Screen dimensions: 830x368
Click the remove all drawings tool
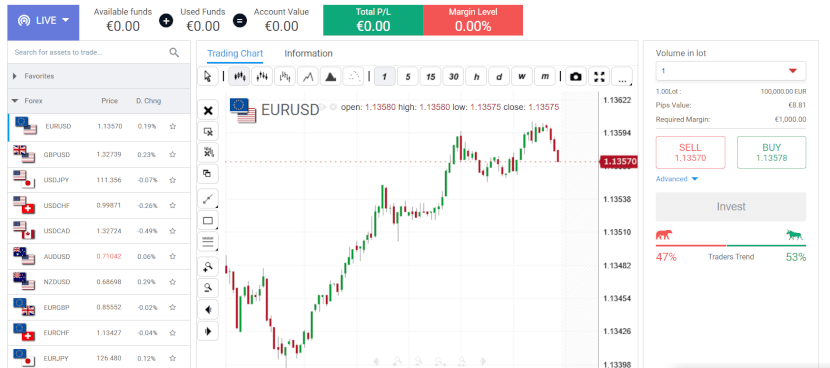pyautogui.click(x=208, y=152)
